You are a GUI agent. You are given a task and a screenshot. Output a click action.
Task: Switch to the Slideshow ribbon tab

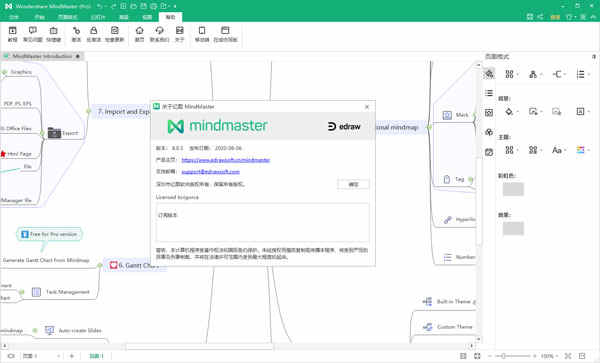click(98, 17)
